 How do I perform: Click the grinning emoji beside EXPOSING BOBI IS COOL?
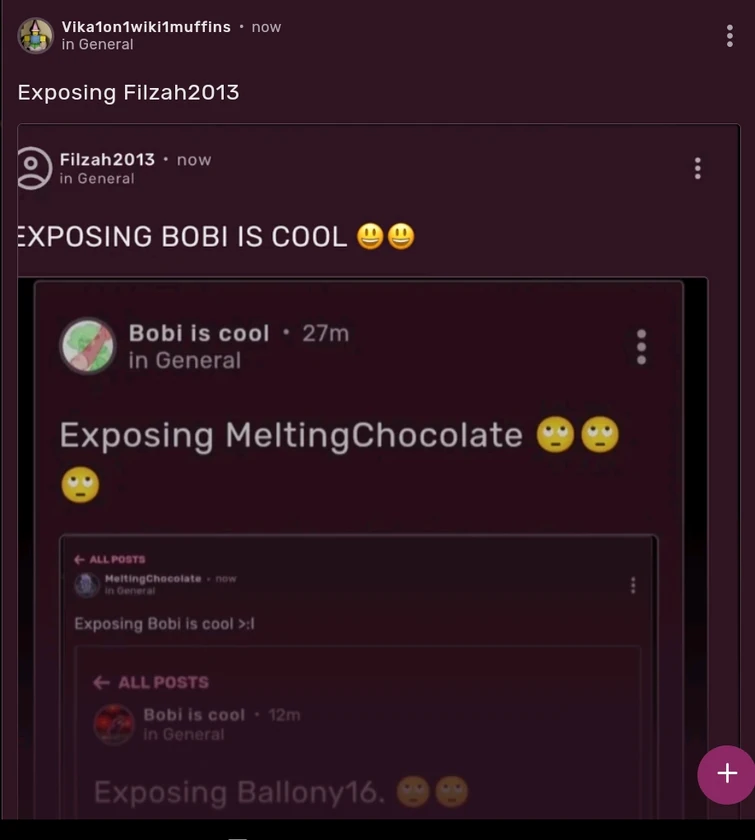(368, 235)
